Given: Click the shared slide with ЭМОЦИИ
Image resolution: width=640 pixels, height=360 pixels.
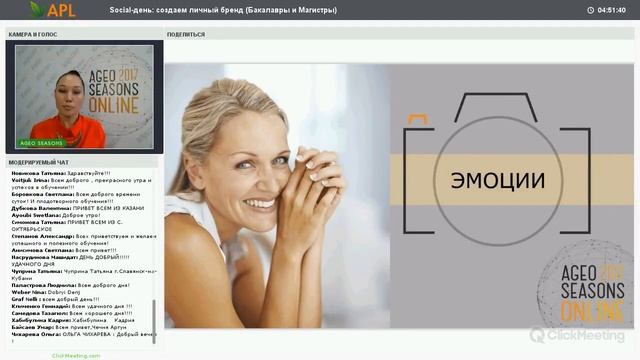Looking at the screenshot, I should tap(399, 196).
